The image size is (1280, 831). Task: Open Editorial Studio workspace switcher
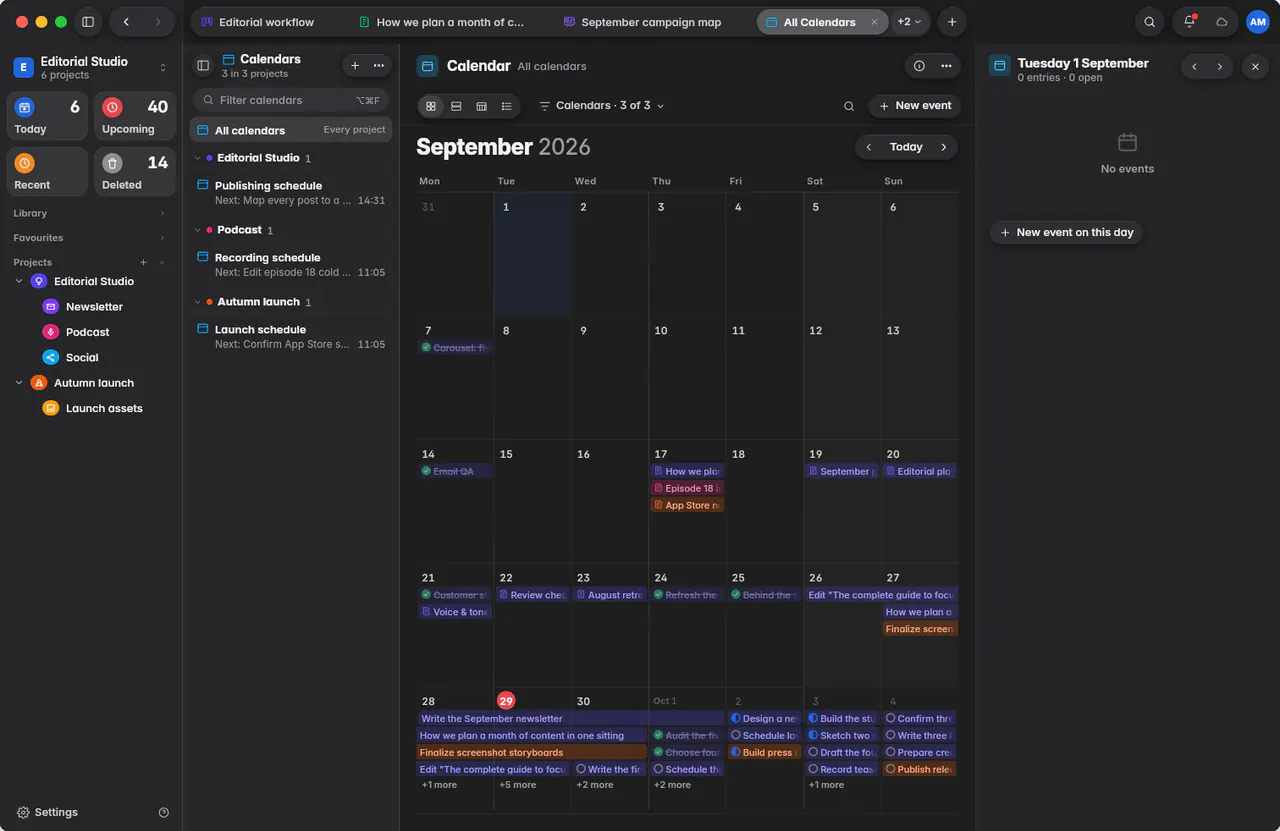pyautogui.click(x=91, y=67)
